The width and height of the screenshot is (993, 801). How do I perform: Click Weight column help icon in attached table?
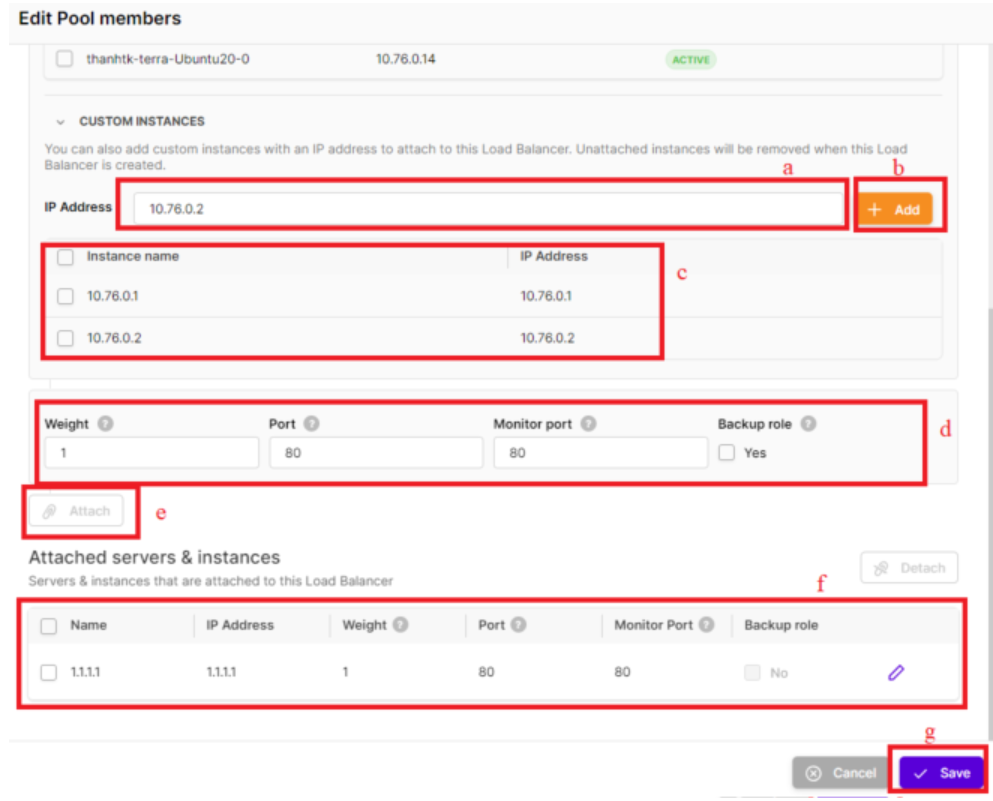pos(400,625)
